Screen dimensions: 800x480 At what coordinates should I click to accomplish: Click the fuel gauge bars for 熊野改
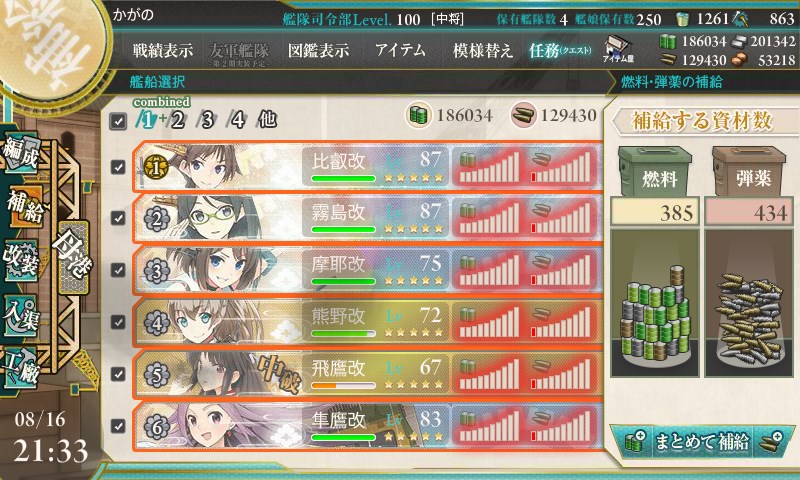click(489, 322)
